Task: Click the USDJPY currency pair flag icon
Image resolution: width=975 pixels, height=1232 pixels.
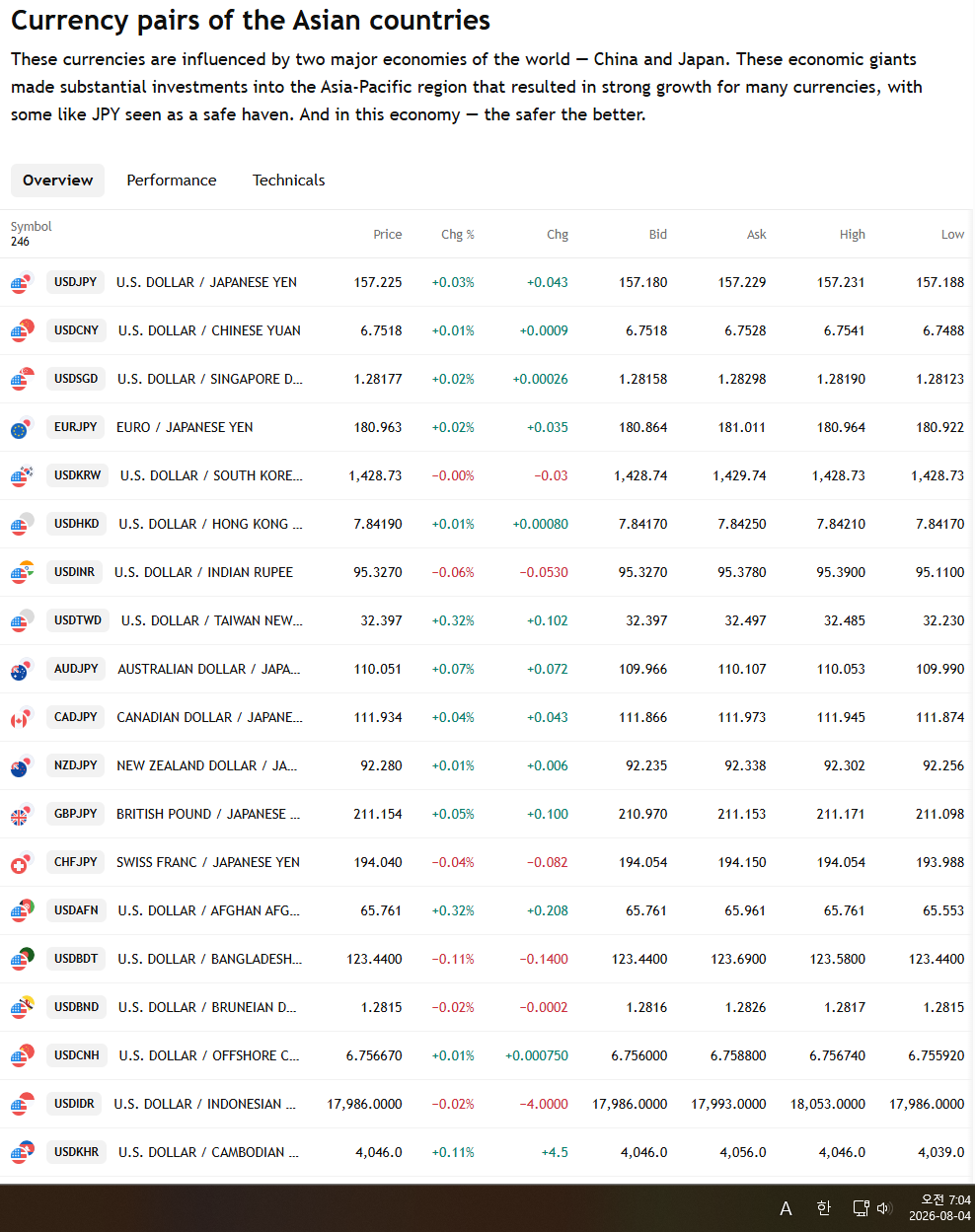Action: (22, 283)
